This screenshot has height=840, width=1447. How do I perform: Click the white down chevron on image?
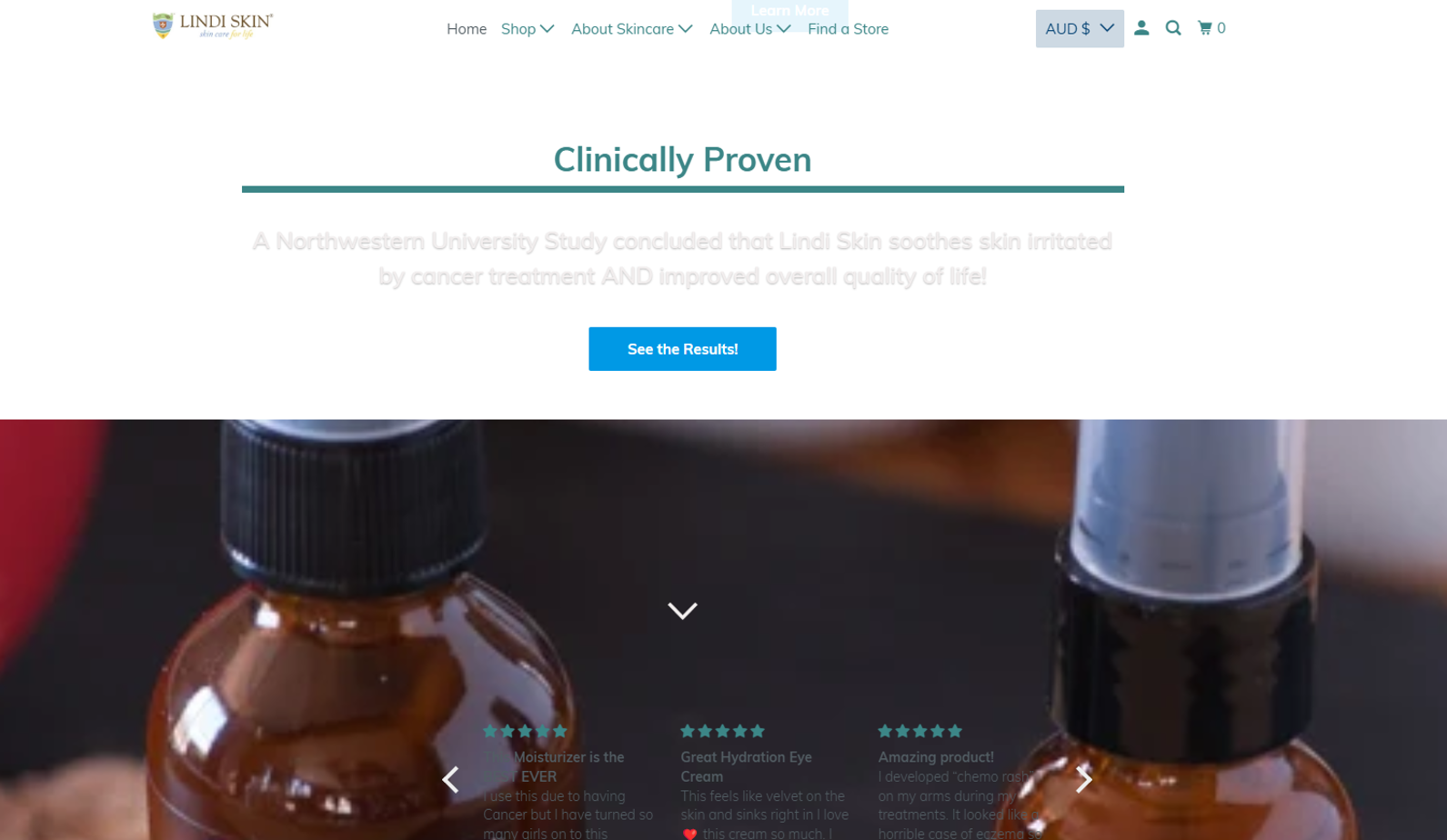[x=682, y=610]
